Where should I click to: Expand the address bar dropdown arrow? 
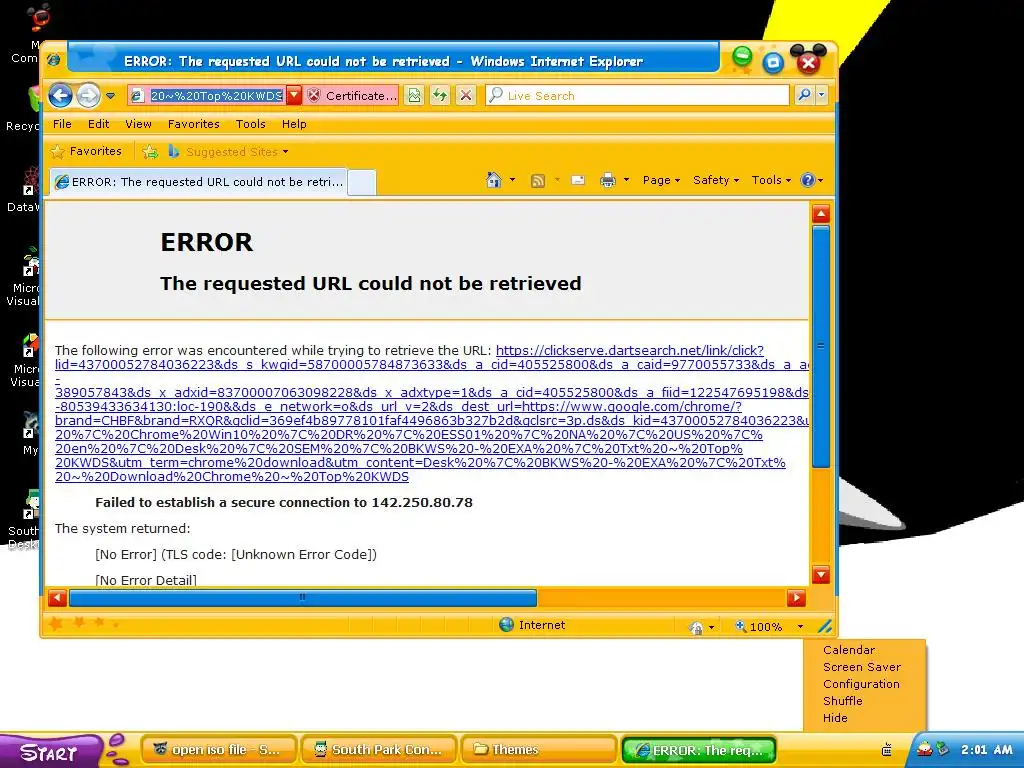[x=295, y=96]
